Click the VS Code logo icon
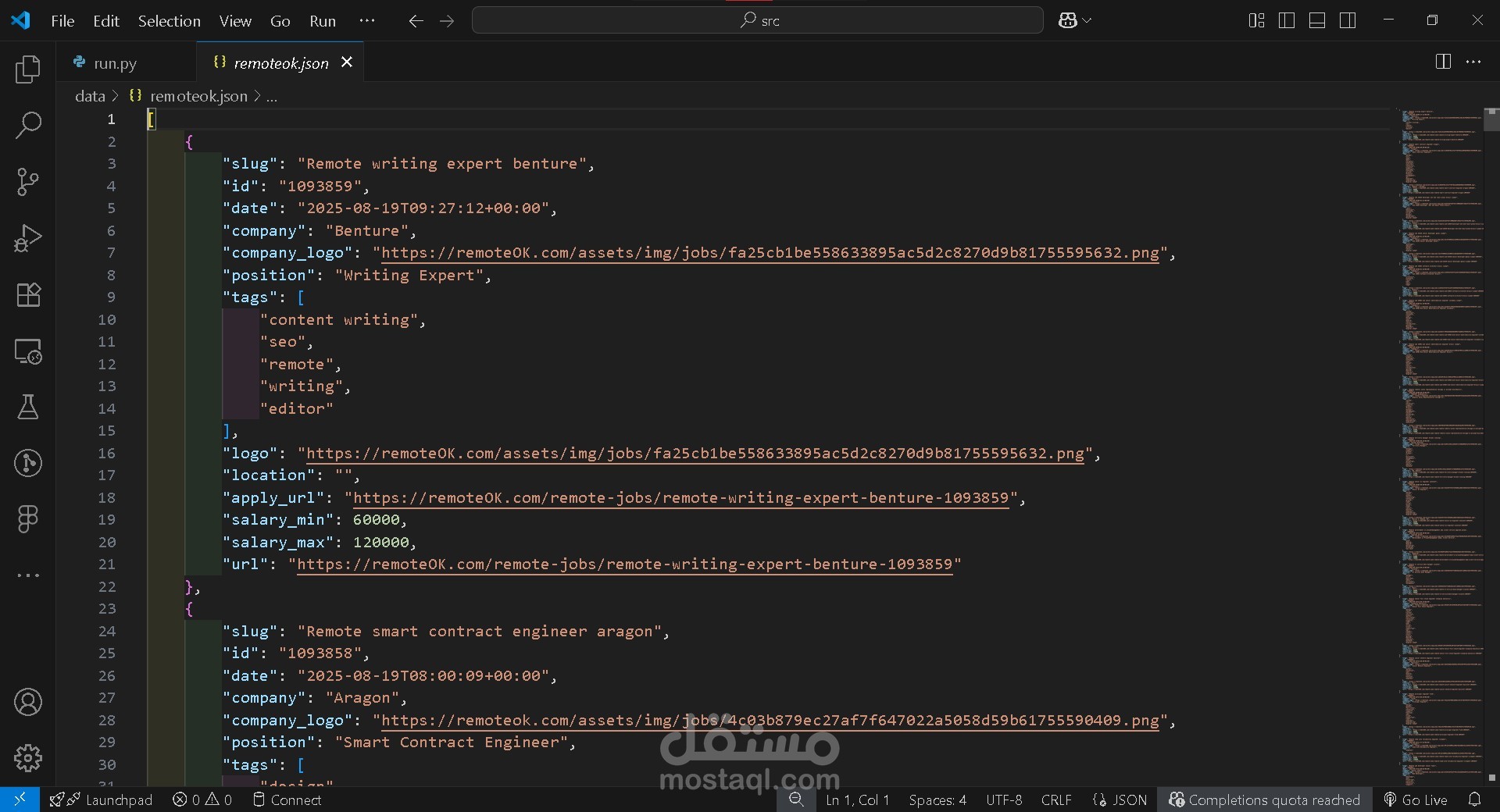 pyautogui.click(x=20, y=20)
